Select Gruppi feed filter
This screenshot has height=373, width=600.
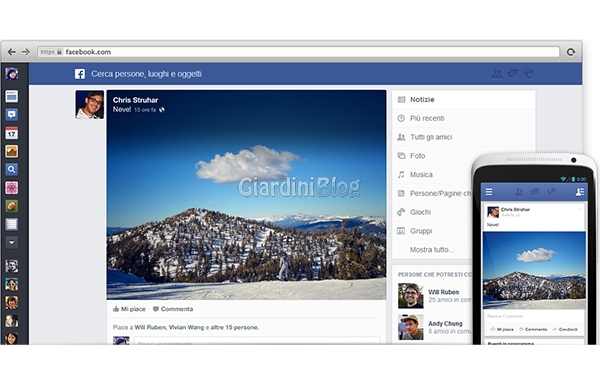click(x=432, y=231)
